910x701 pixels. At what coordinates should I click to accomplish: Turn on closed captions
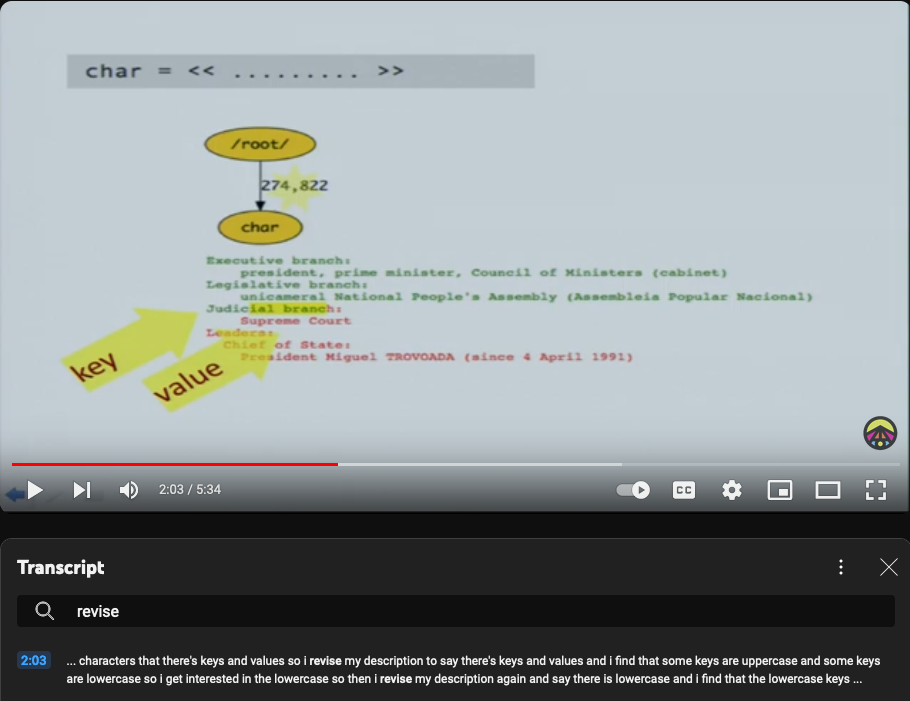click(x=684, y=490)
